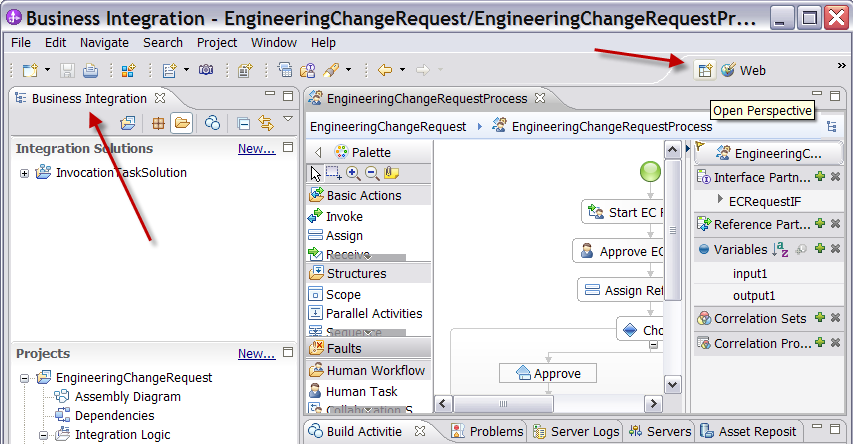
Task: Select Dependencies in project tree
Action: pyautogui.click(x=114, y=416)
